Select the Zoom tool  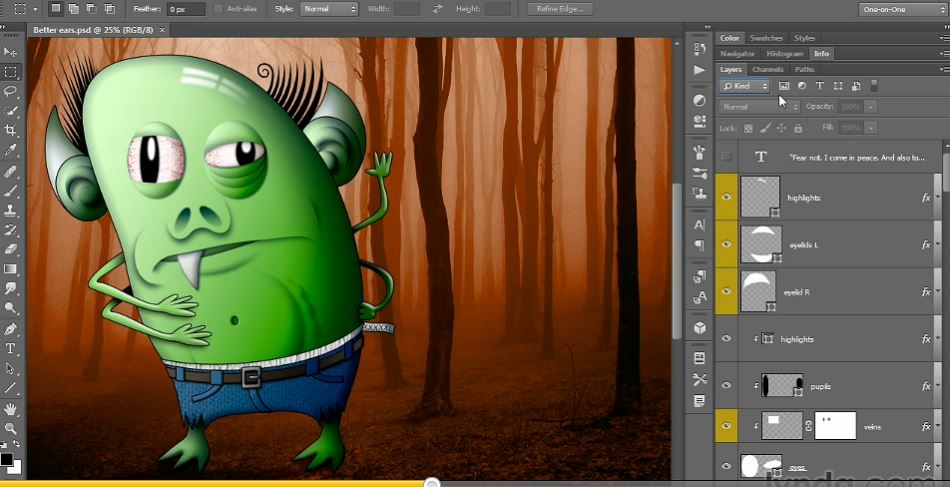point(10,429)
